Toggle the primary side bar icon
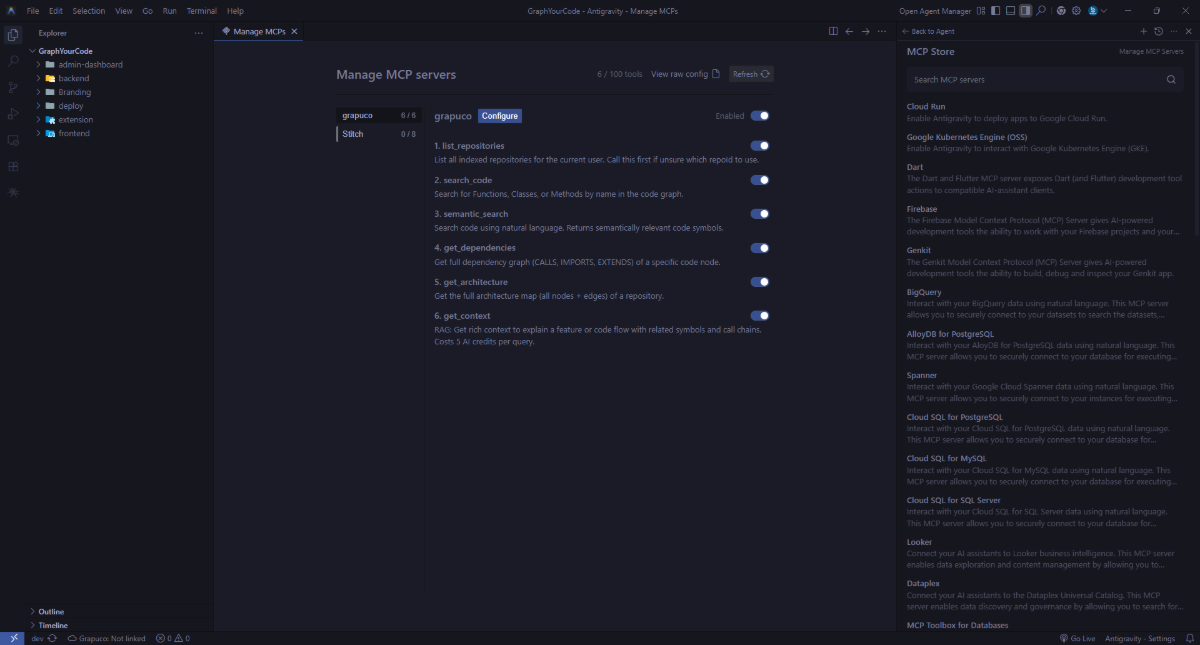1200x645 pixels. point(996,11)
